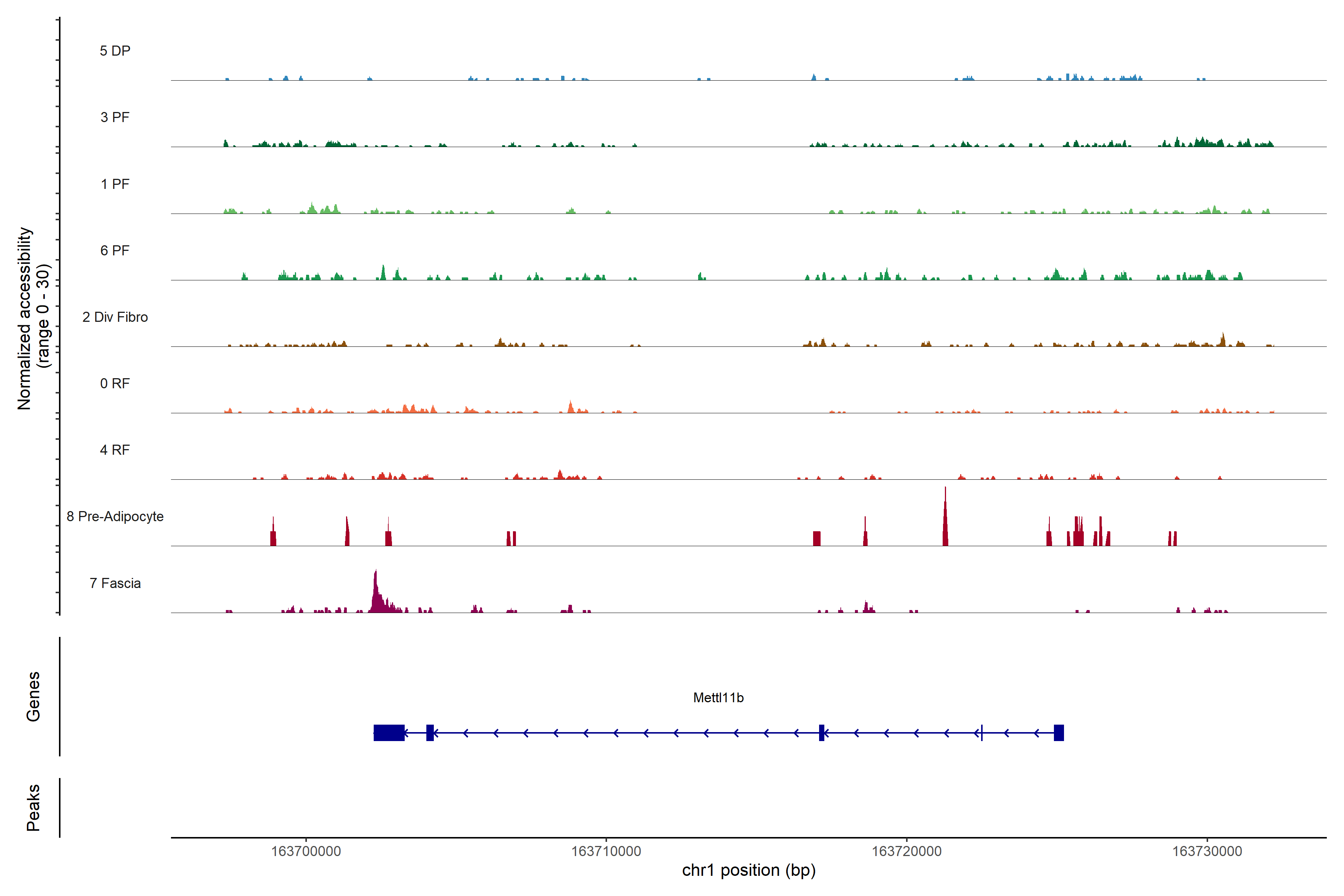The width and height of the screenshot is (1344, 896).
Task: Click the 6 PF track label
Action: [x=115, y=250]
